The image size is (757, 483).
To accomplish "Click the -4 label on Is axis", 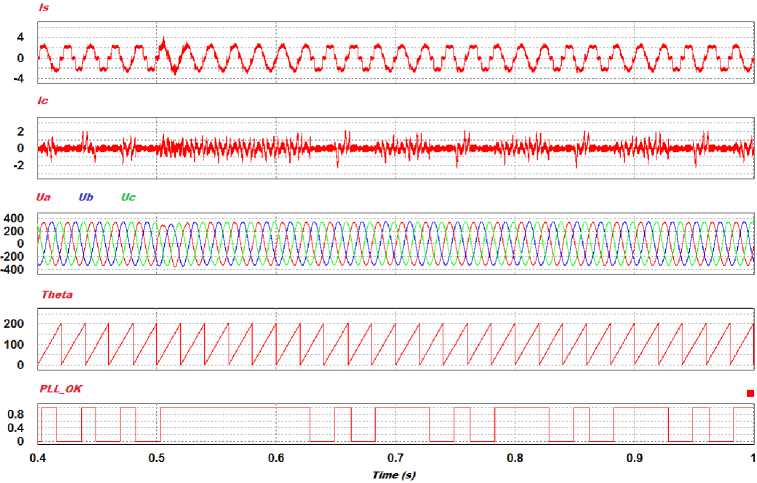I will (17, 79).
